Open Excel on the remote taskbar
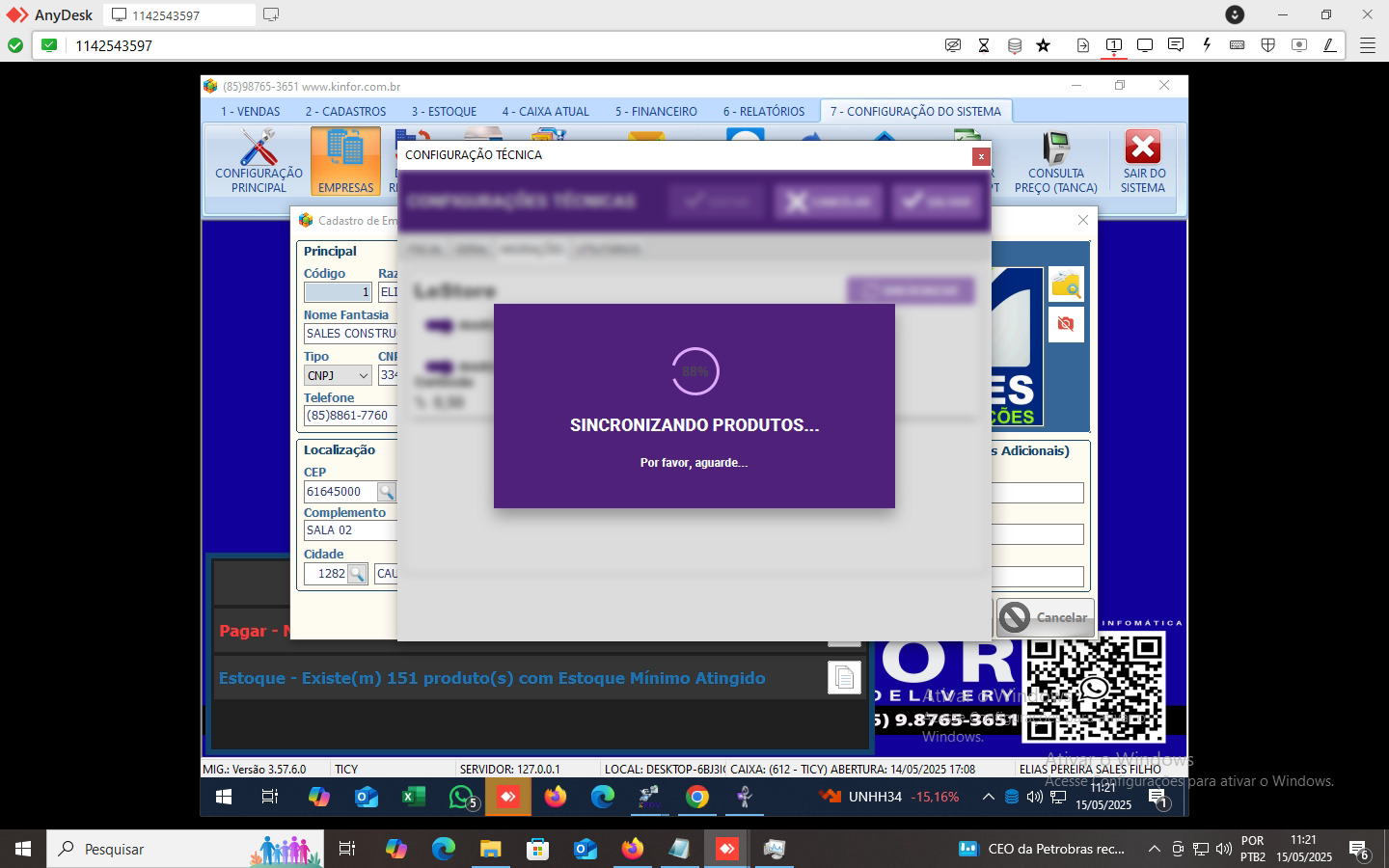Screen dimensions: 1389x868 (413, 797)
